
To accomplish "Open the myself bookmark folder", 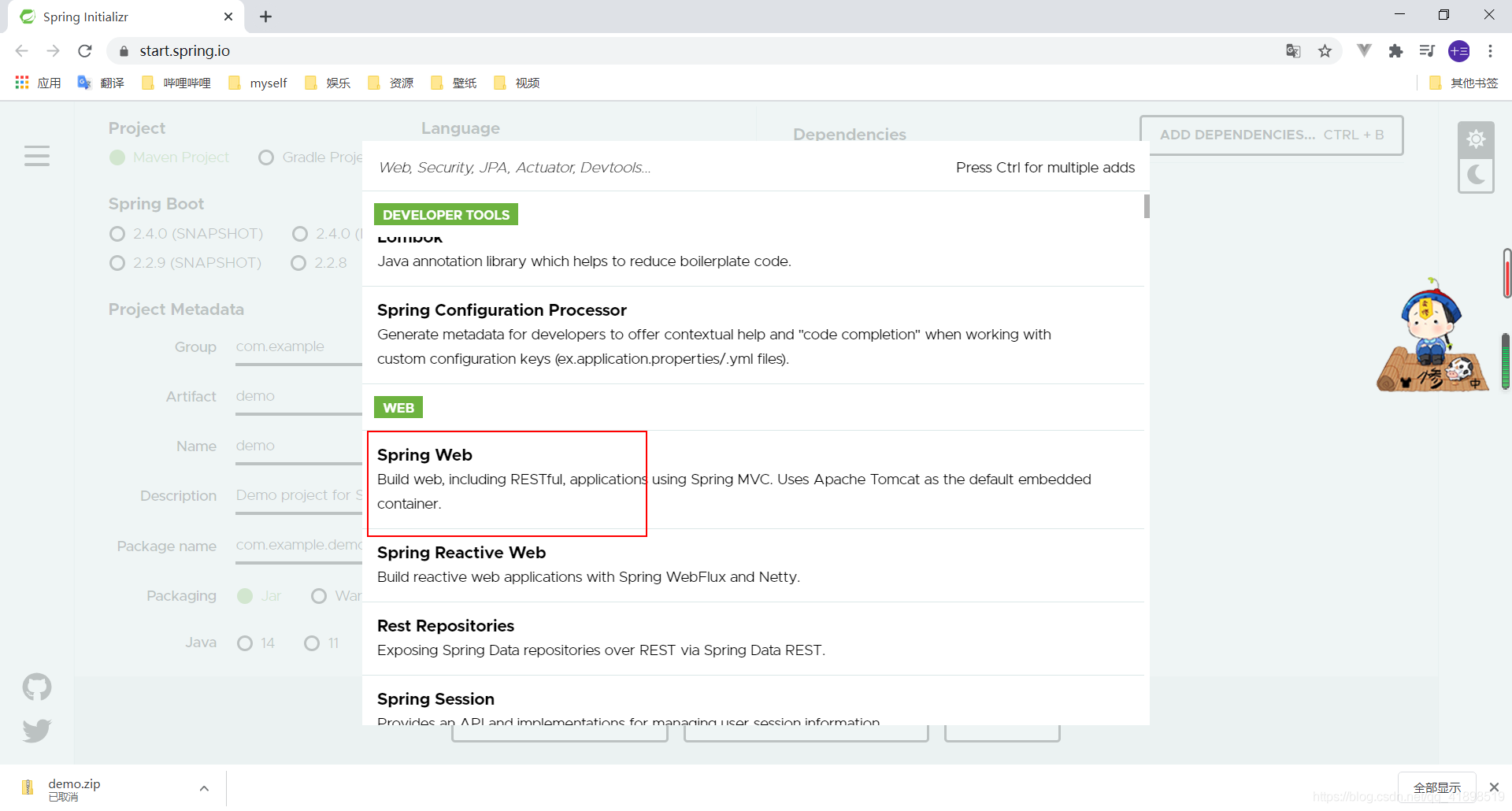I will click(x=258, y=83).
